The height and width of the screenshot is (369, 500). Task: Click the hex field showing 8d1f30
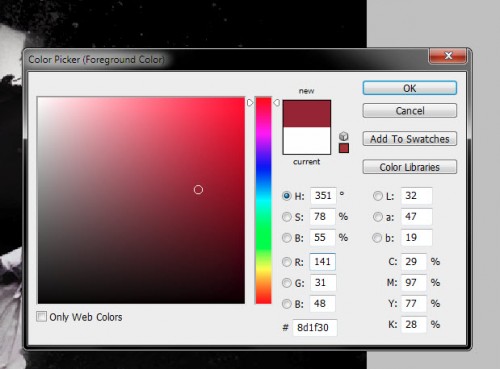pos(315,328)
